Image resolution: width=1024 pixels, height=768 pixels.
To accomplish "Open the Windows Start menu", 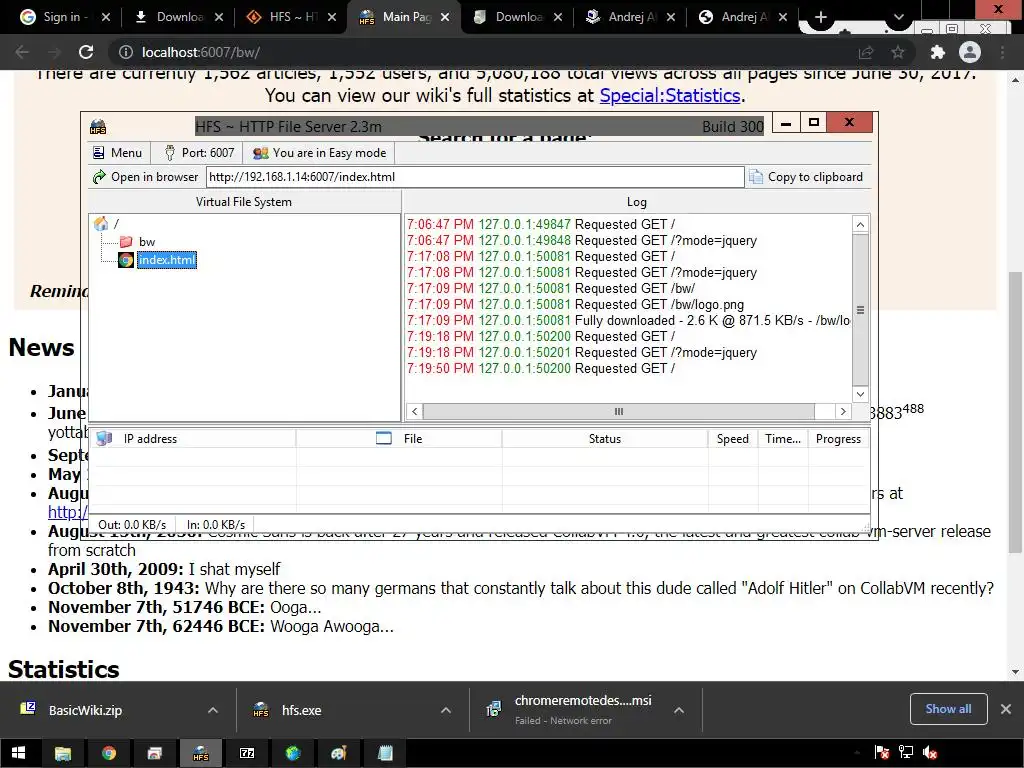I will (18, 754).
